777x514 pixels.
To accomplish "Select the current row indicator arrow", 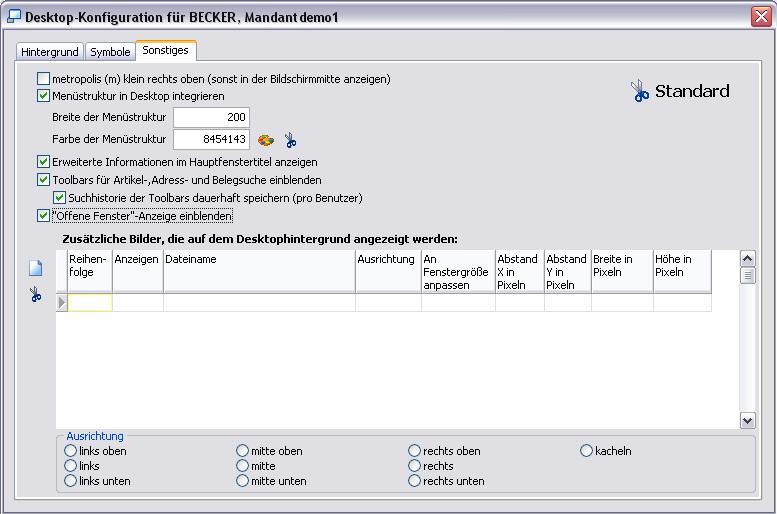I will coord(62,302).
